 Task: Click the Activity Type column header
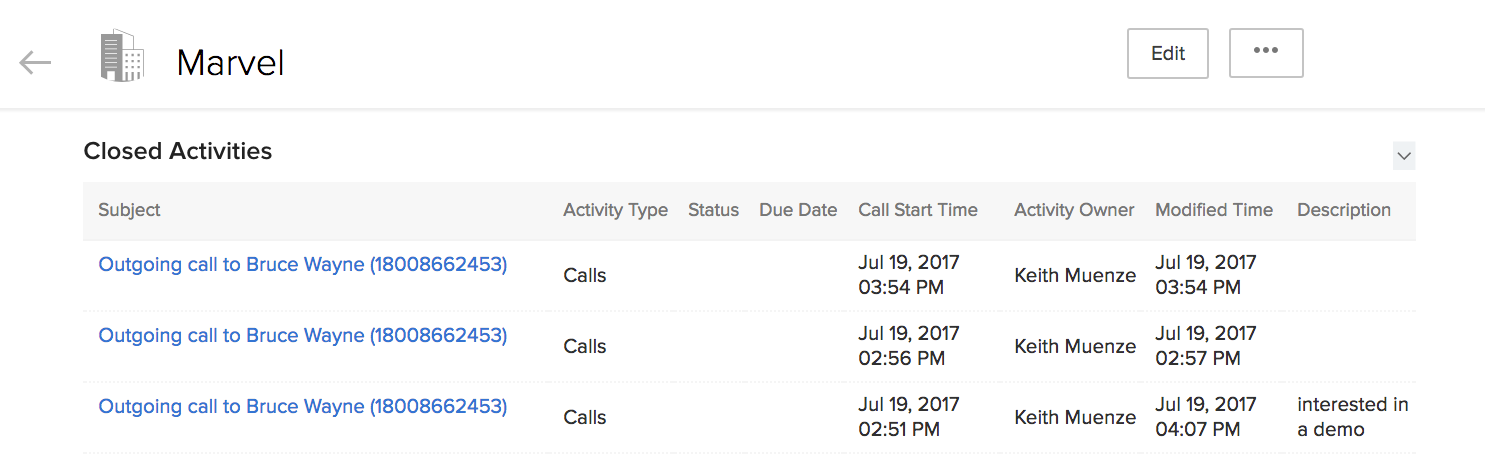click(x=615, y=210)
